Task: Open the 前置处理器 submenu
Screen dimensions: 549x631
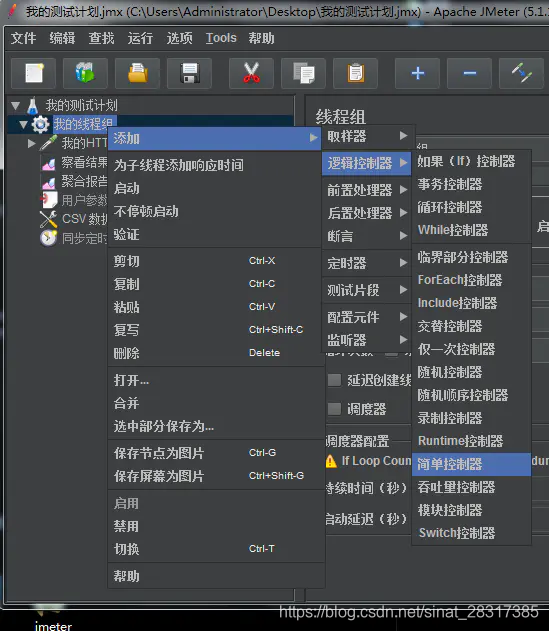Action: [x=367, y=190]
